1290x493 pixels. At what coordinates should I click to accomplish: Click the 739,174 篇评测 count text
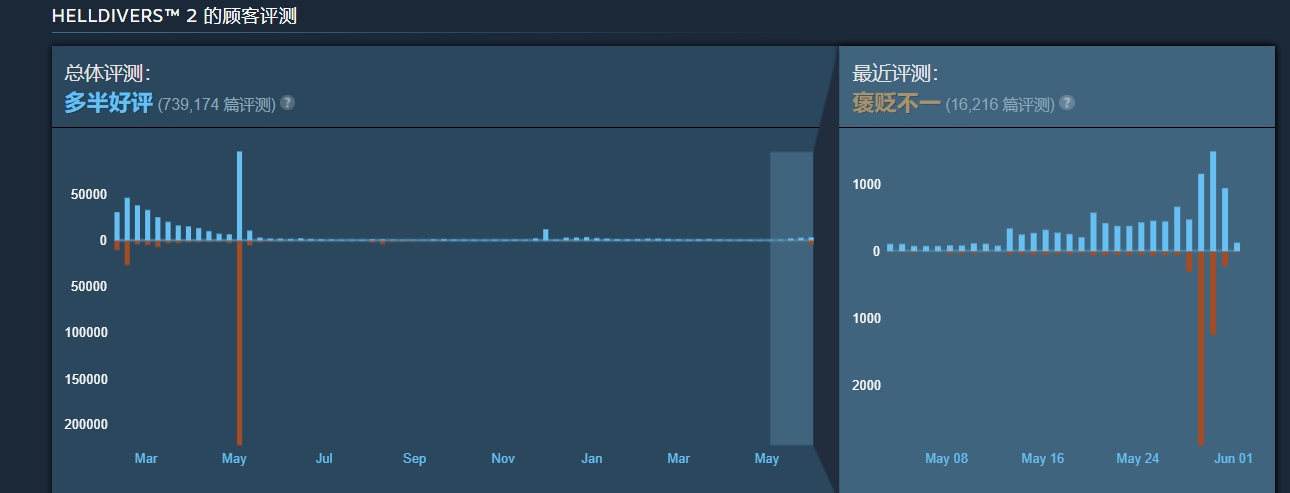tap(216, 104)
